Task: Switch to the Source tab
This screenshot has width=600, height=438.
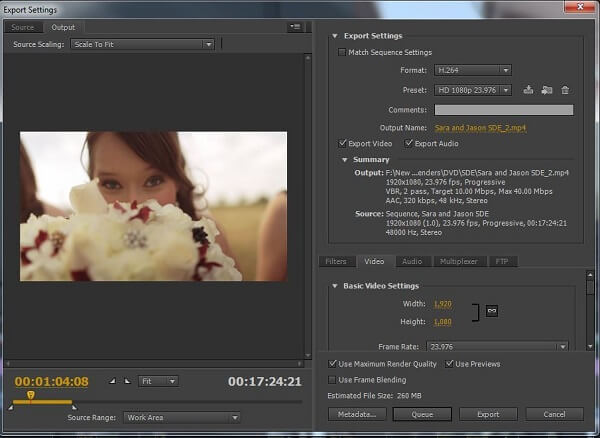Action: (x=22, y=27)
